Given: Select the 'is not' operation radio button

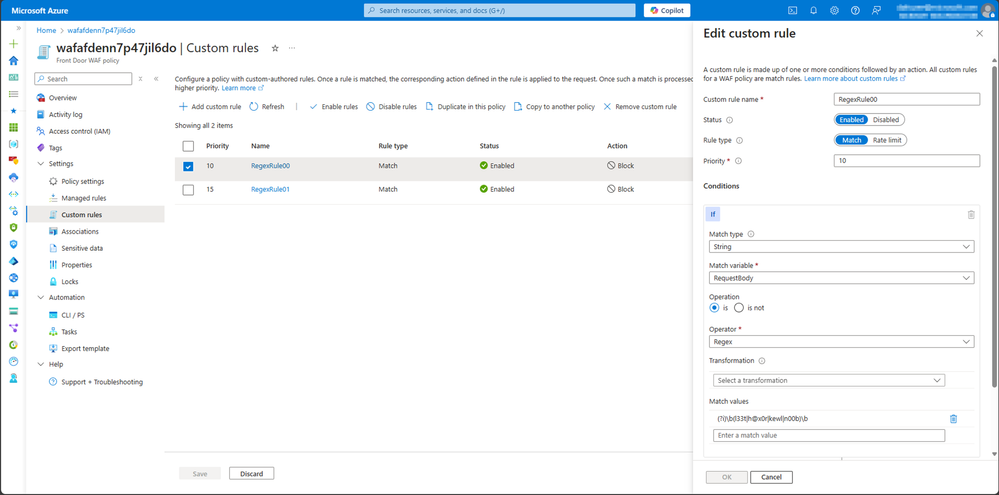Looking at the screenshot, I should click(739, 308).
